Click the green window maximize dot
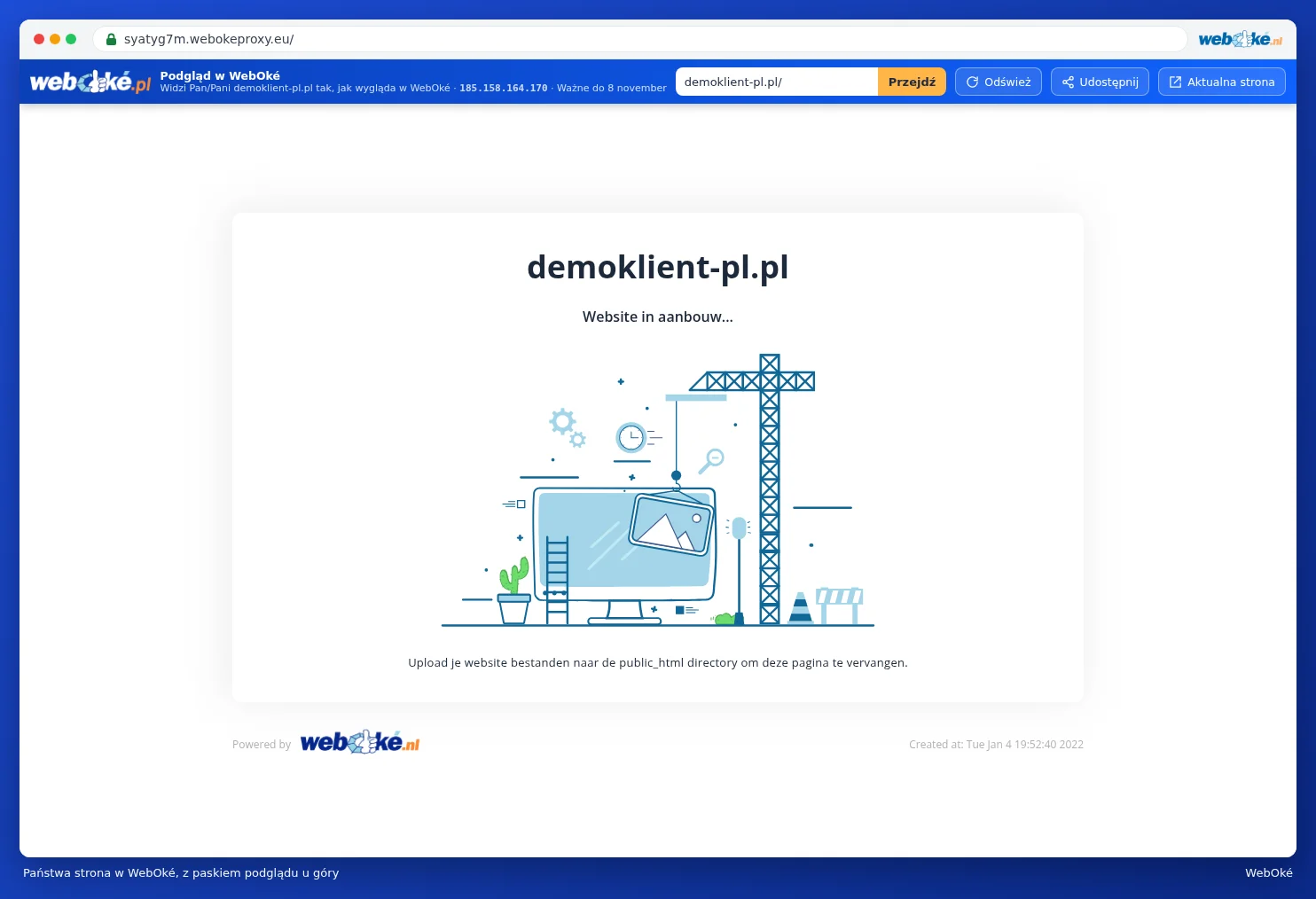 pos(71,39)
